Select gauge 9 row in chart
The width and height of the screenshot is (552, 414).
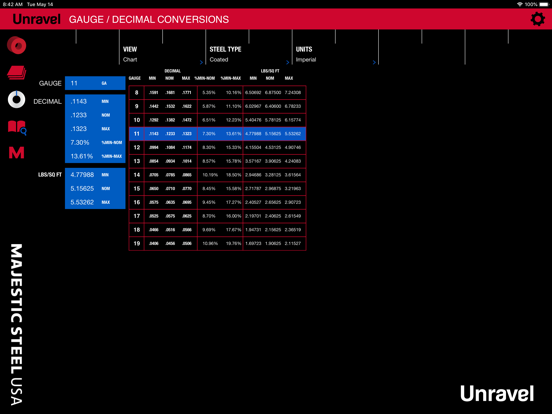(x=217, y=106)
